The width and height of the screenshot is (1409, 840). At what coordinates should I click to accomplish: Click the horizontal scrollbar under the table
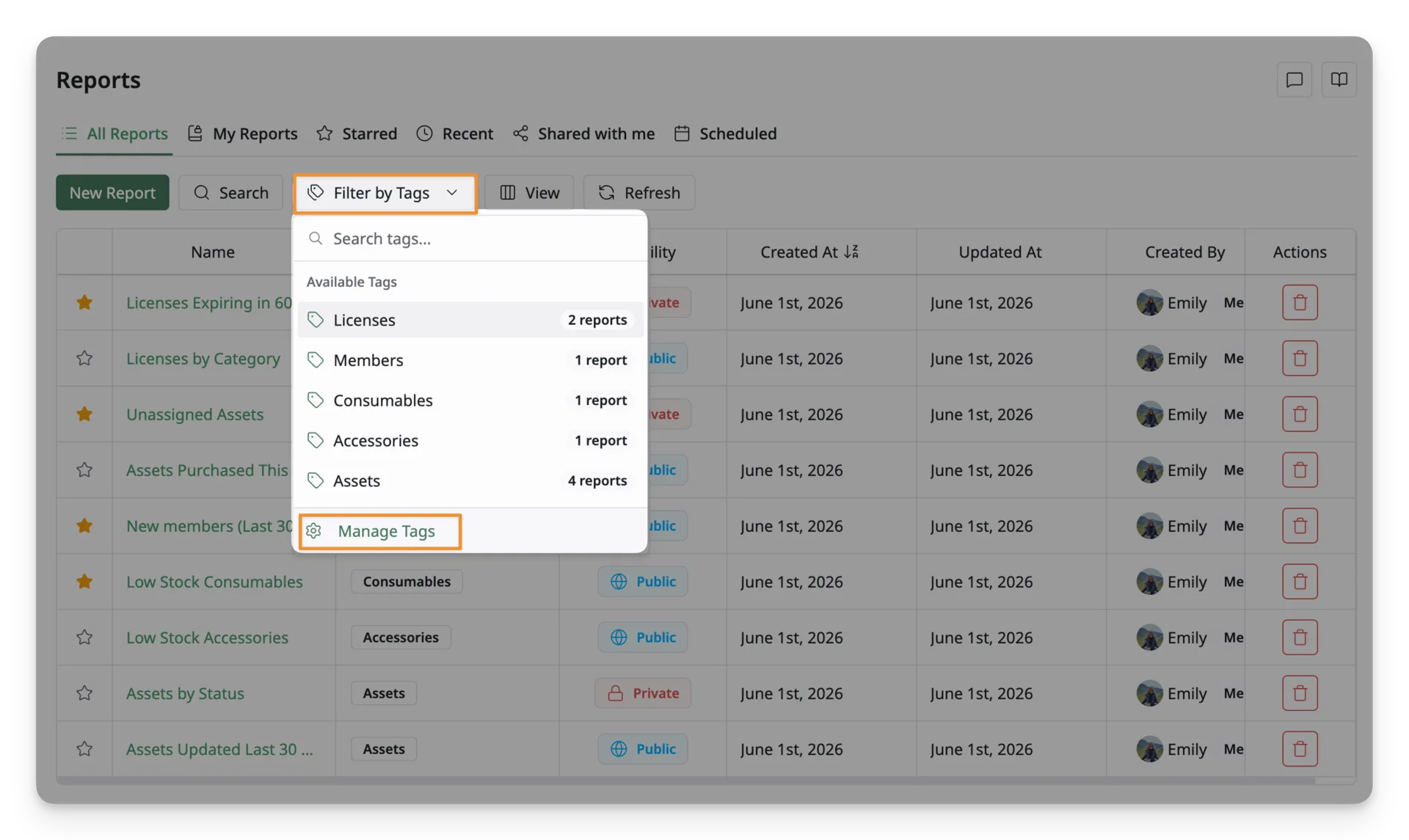point(686,781)
